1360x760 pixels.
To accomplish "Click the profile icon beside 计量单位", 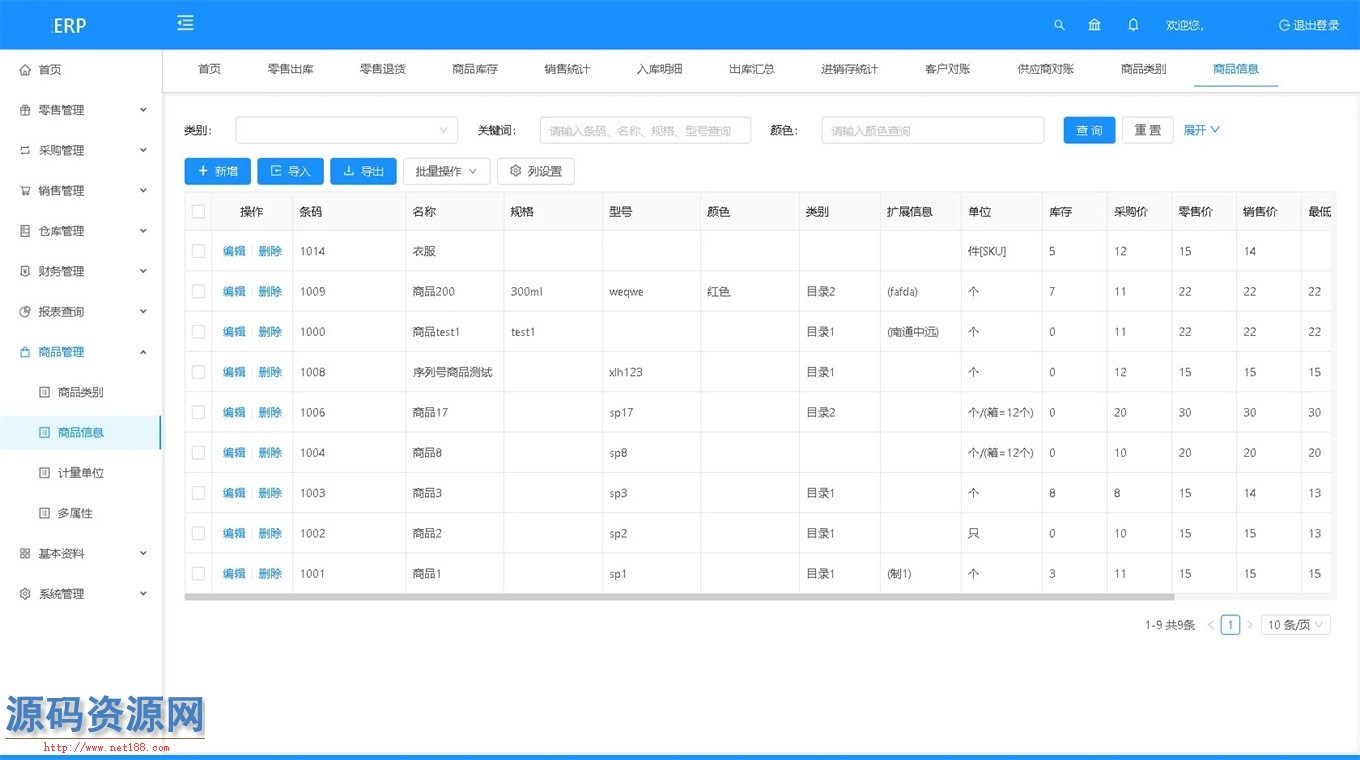I will 44,473.
